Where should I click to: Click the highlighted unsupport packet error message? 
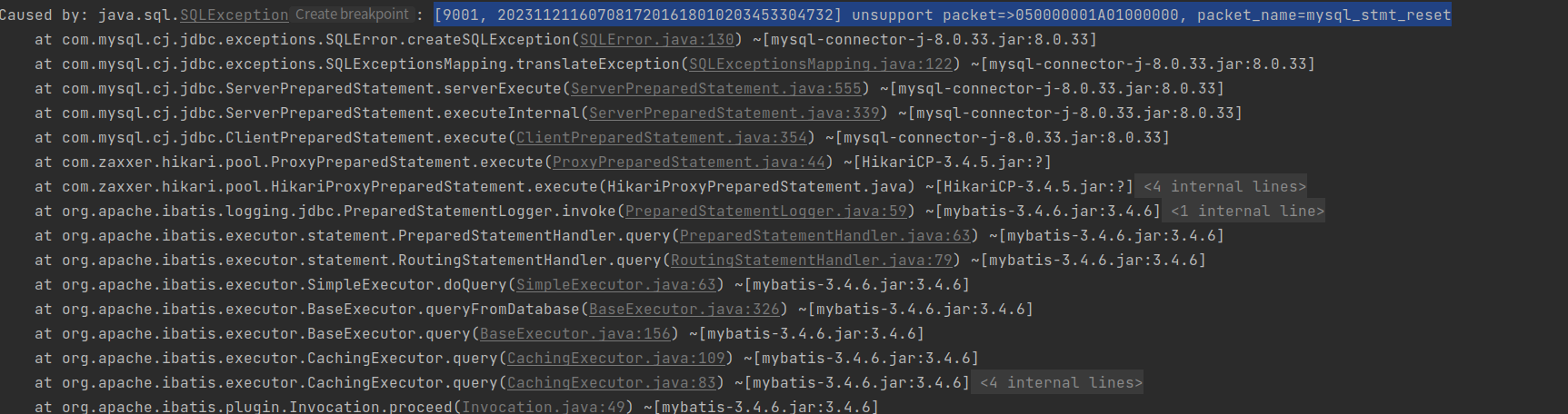point(943,15)
